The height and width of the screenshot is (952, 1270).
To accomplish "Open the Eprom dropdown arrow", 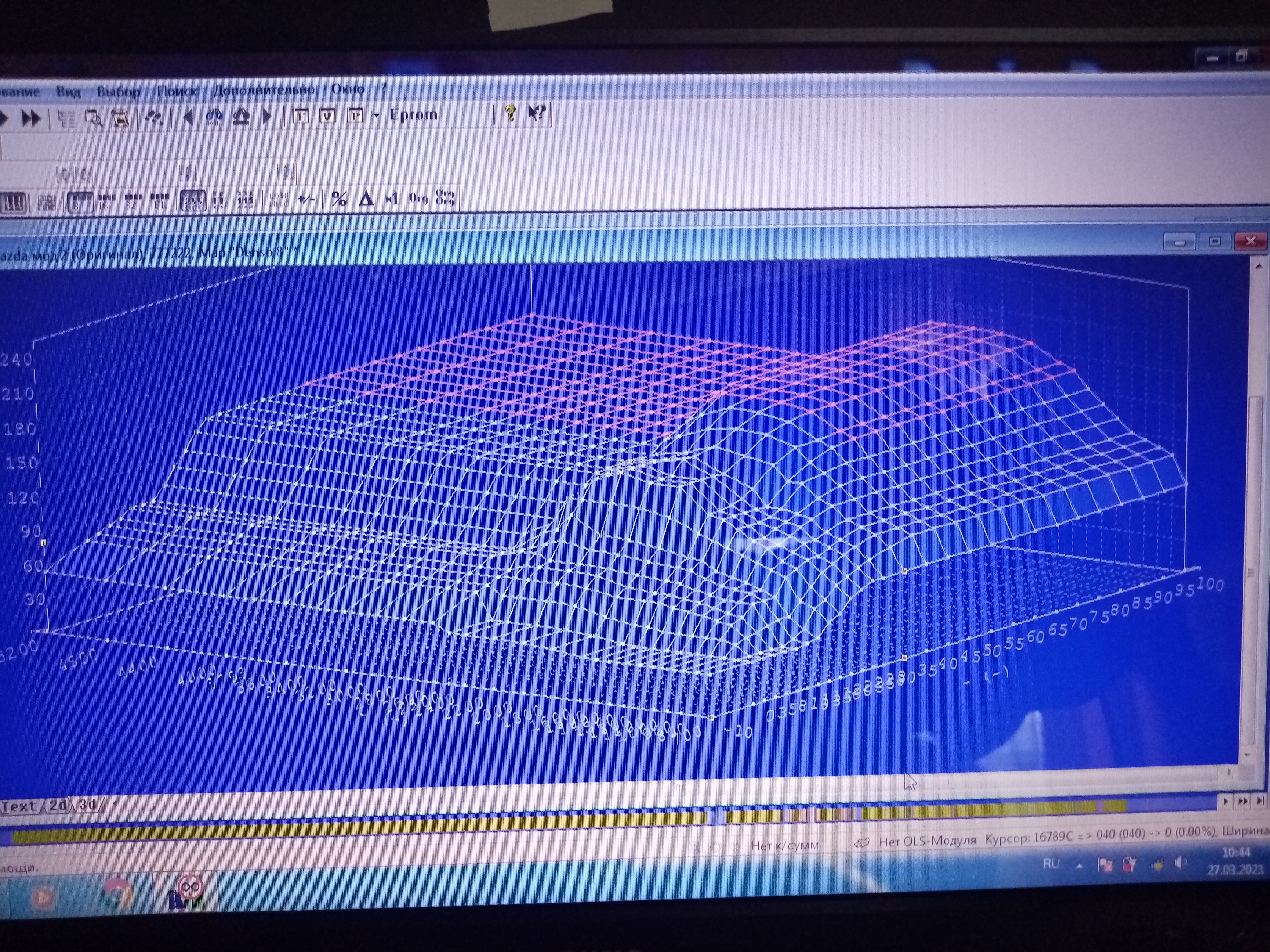I will pyautogui.click(x=377, y=115).
